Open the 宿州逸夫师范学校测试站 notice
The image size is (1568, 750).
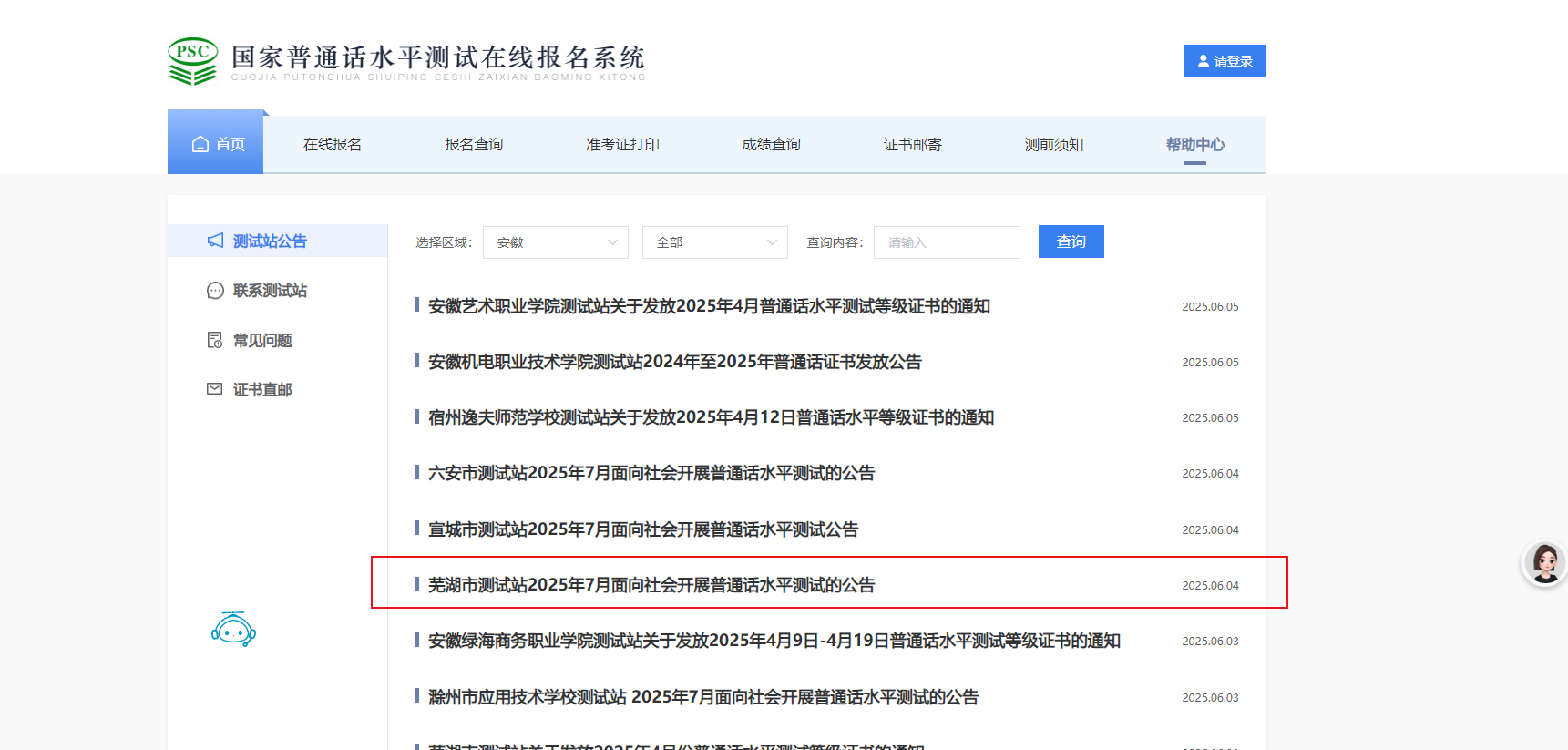pyautogui.click(x=711, y=417)
